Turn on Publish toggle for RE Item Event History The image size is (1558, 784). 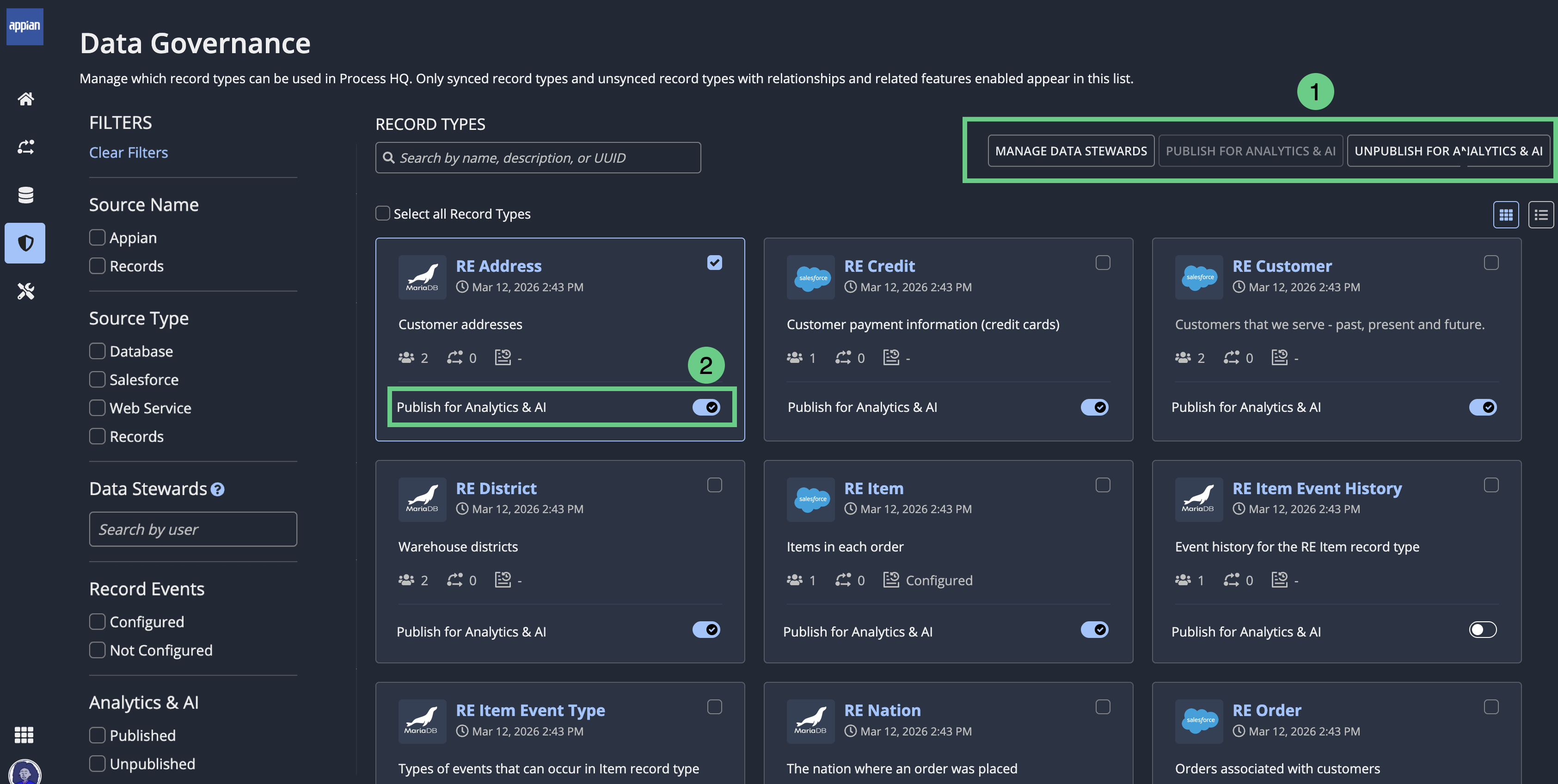1482,630
